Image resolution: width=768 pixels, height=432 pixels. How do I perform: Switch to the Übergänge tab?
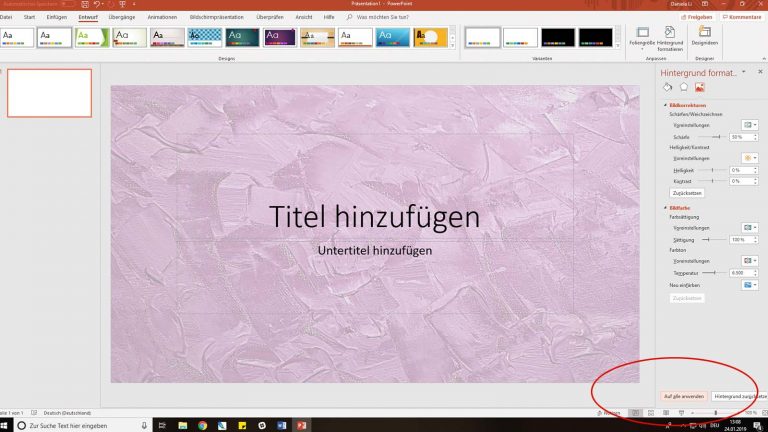[120, 17]
